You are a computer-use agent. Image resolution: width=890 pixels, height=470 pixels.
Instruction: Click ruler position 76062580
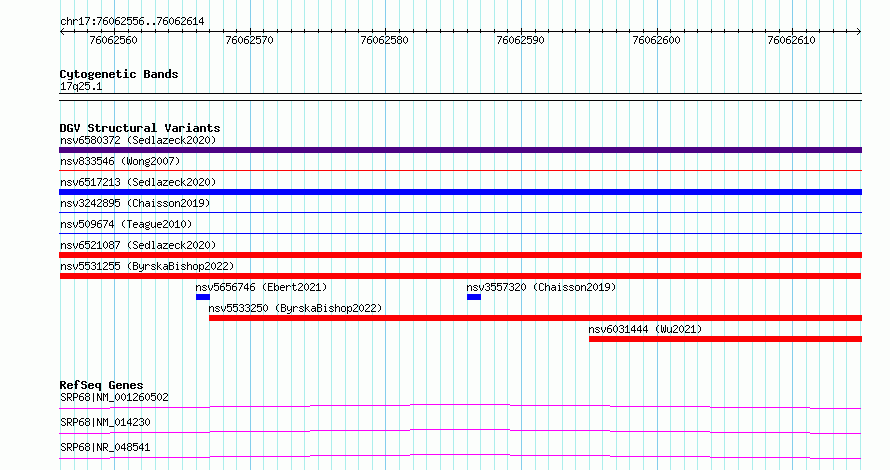coord(384,40)
